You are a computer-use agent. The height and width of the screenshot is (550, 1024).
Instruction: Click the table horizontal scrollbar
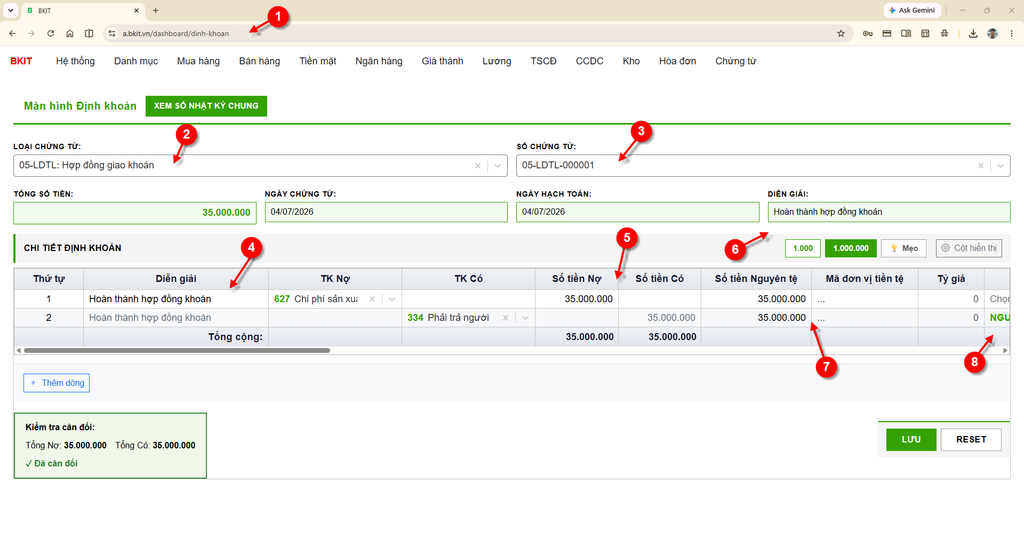pos(177,351)
